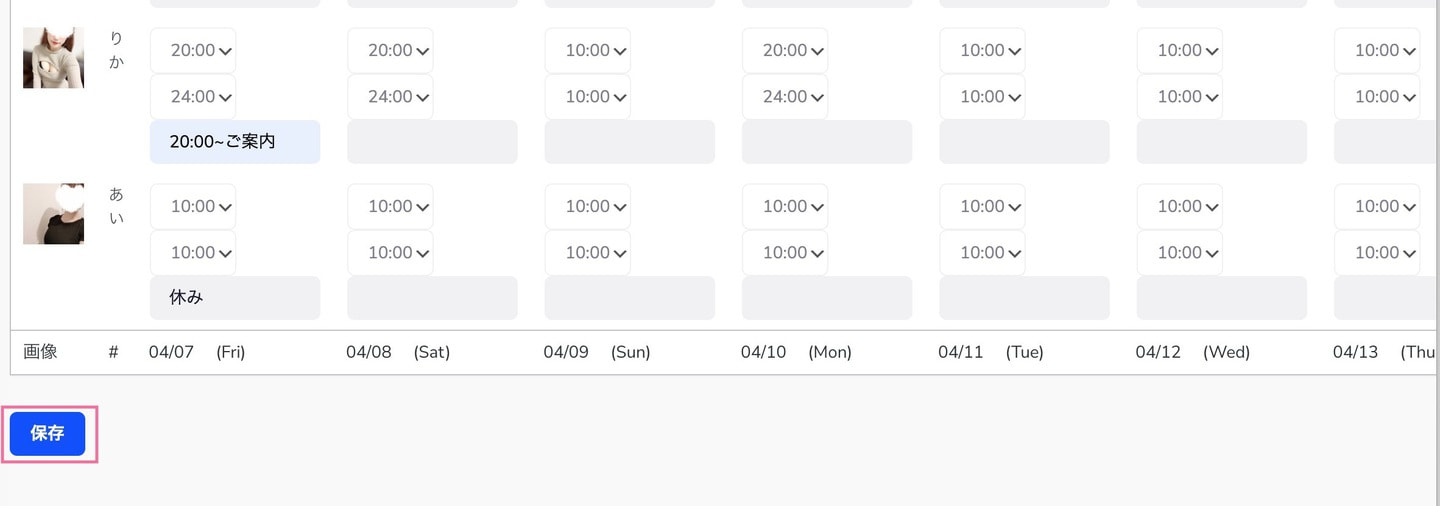The height and width of the screenshot is (506, 1440).
Task: Expand りか's start time dropdown for 04/08
Action: tap(390, 51)
